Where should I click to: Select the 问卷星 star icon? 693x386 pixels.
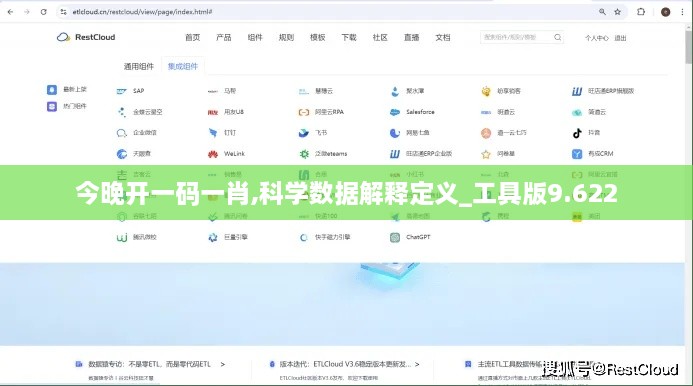pos(486,154)
